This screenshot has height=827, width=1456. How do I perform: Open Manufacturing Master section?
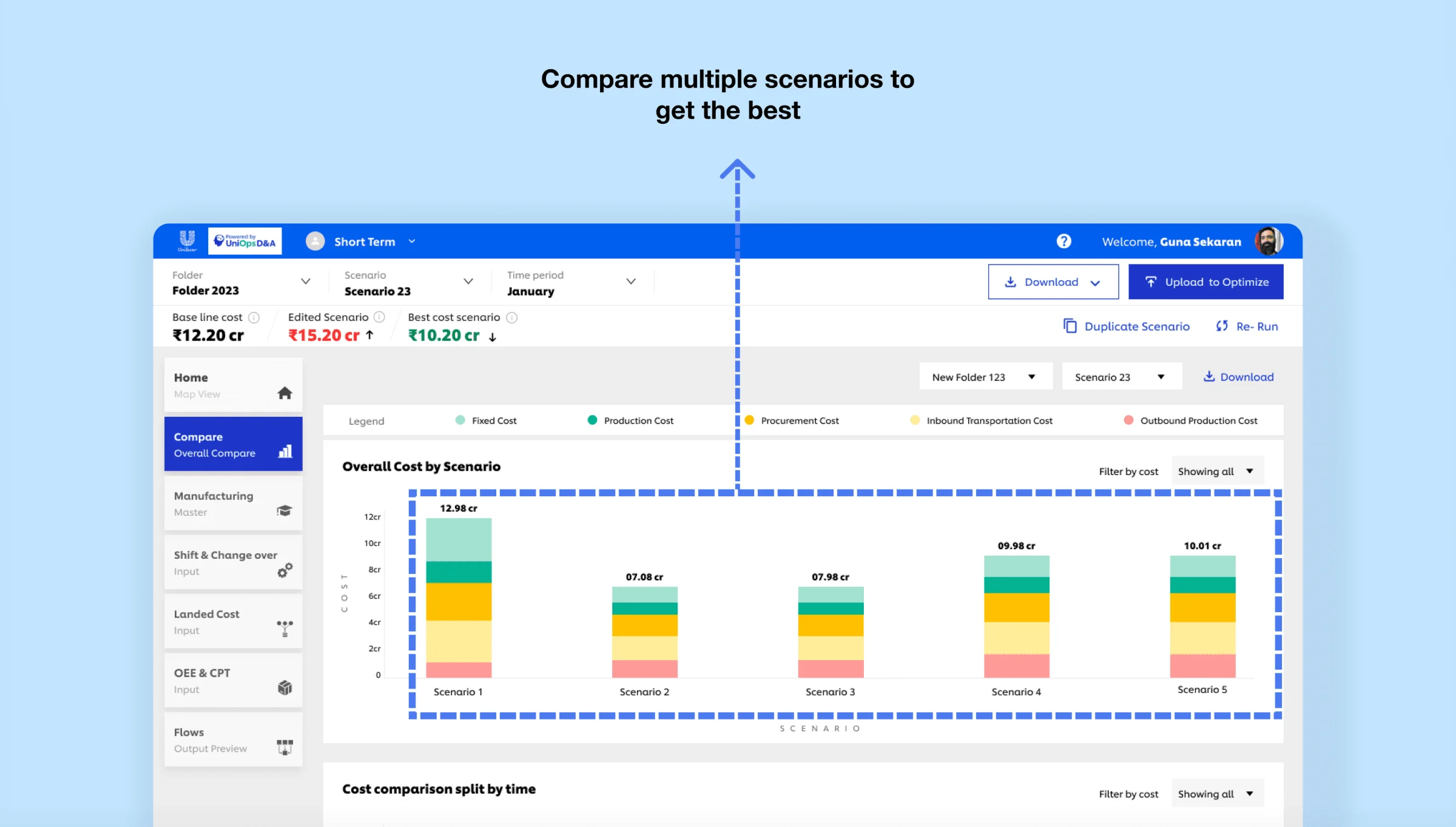(233, 503)
